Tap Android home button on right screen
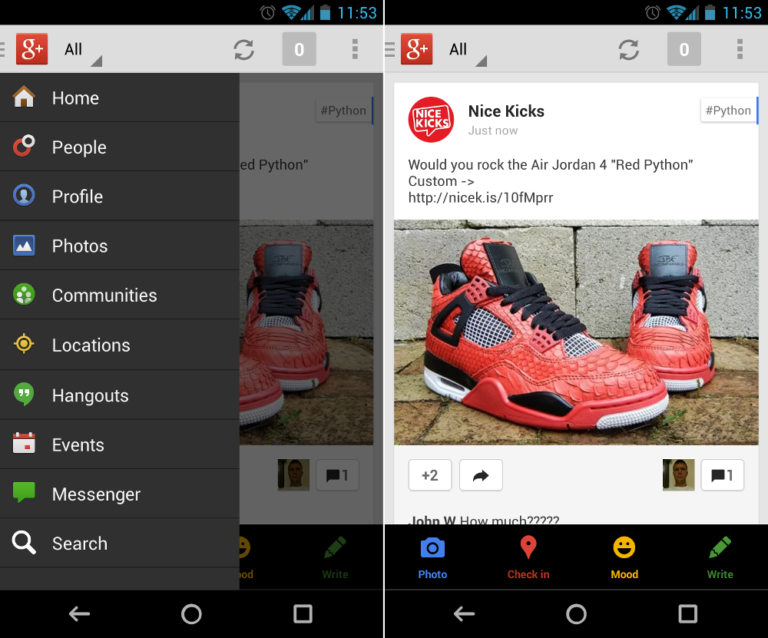768x638 pixels. tap(576, 614)
